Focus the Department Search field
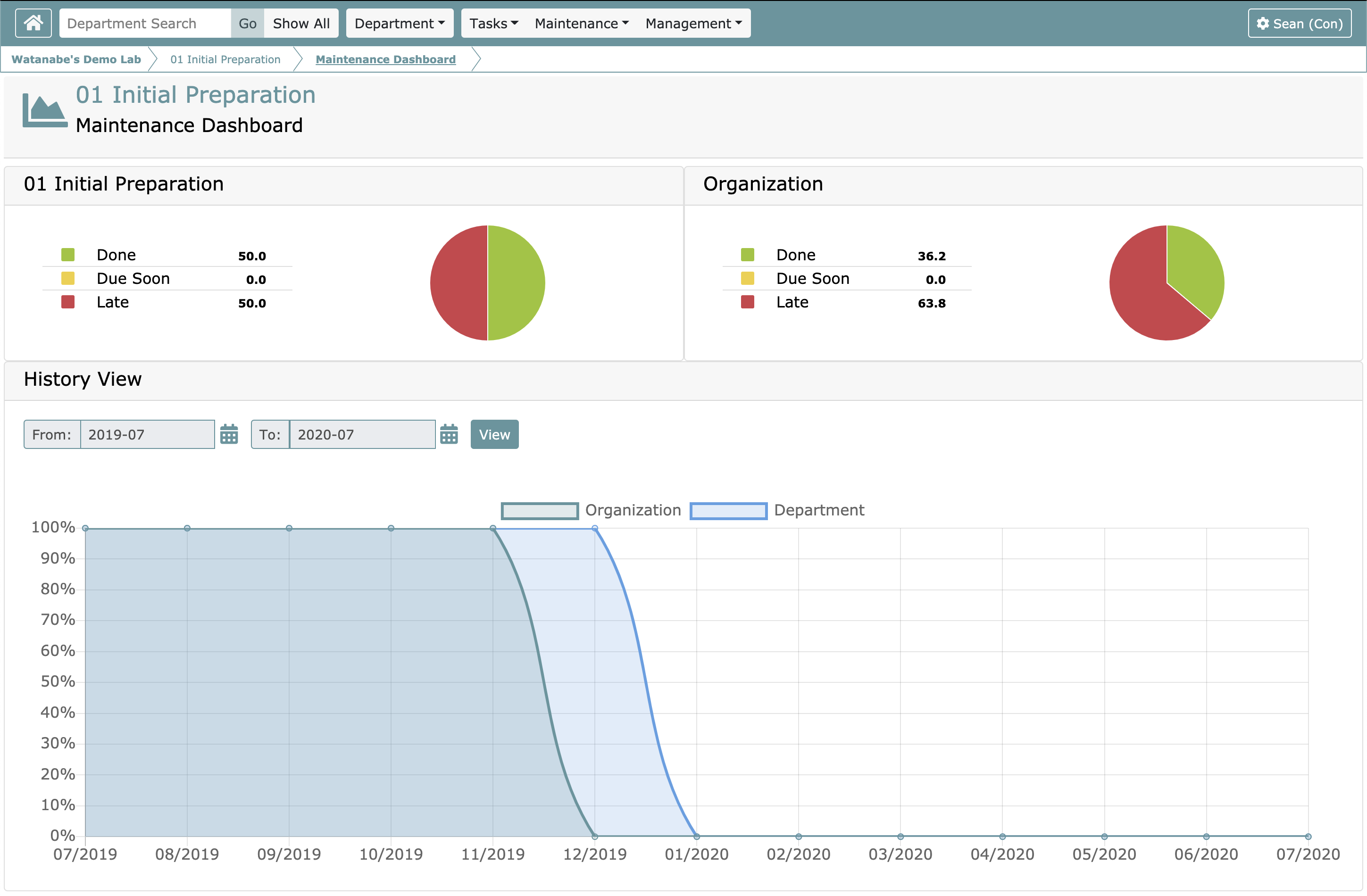Viewport: 1367px width, 896px height. pos(145,24)
